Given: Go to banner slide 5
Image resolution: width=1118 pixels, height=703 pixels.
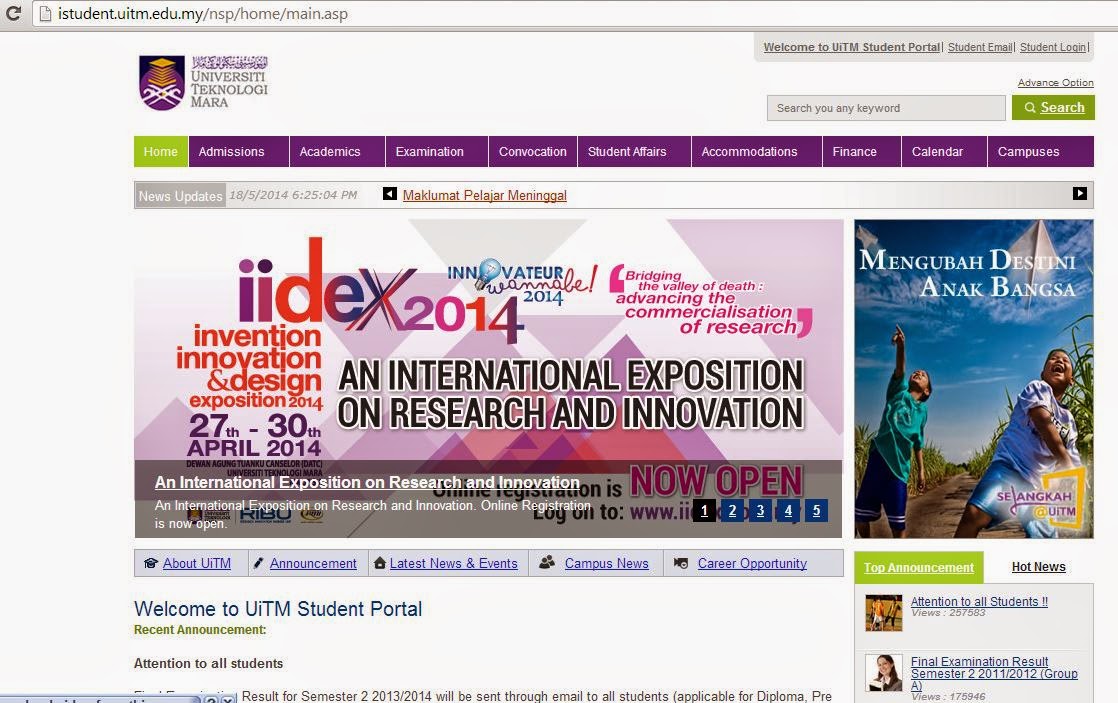Looking at the screenshot, I should point(816,510).
